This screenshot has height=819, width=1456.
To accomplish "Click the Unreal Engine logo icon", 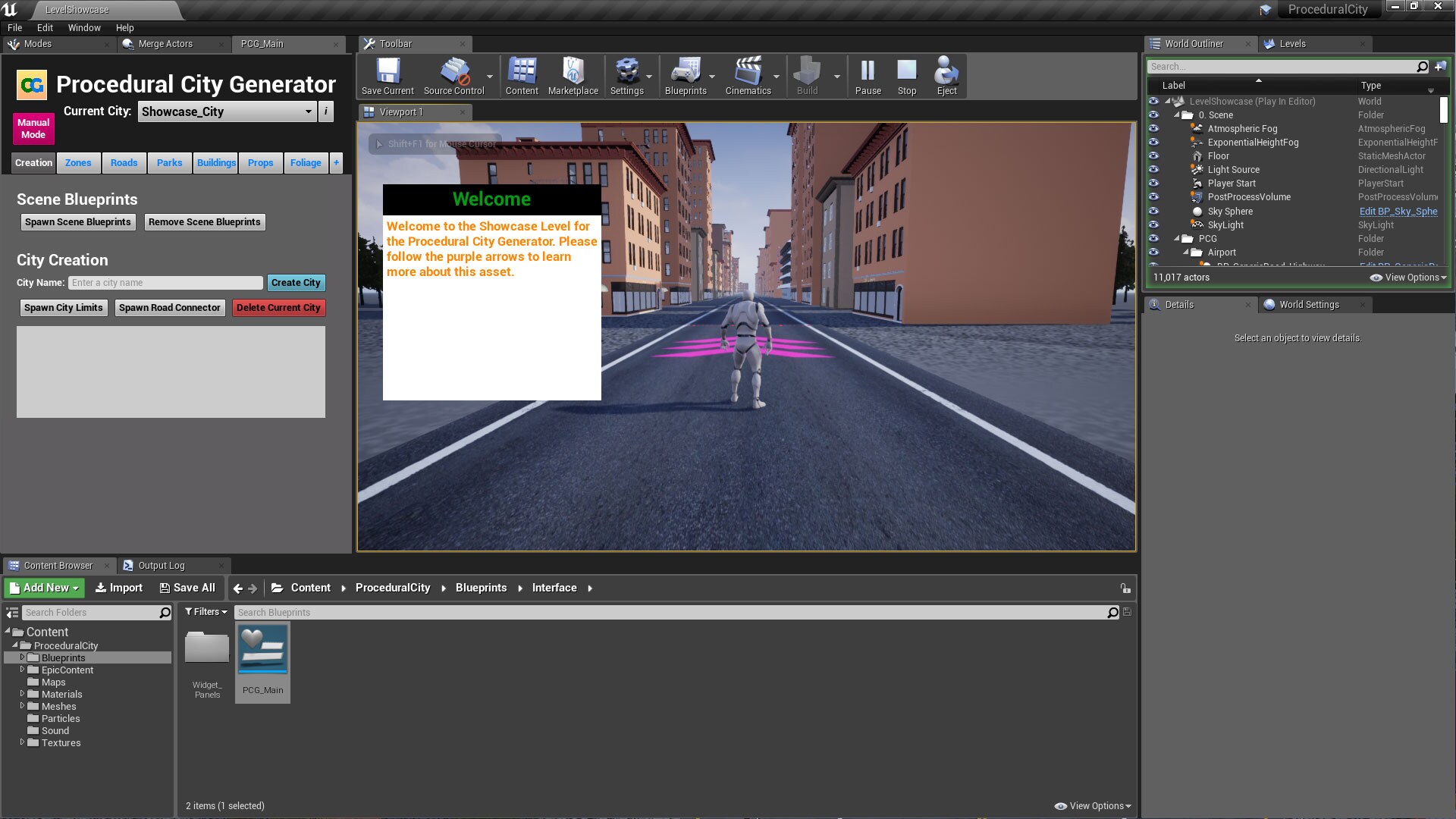I will coord(10,9).
